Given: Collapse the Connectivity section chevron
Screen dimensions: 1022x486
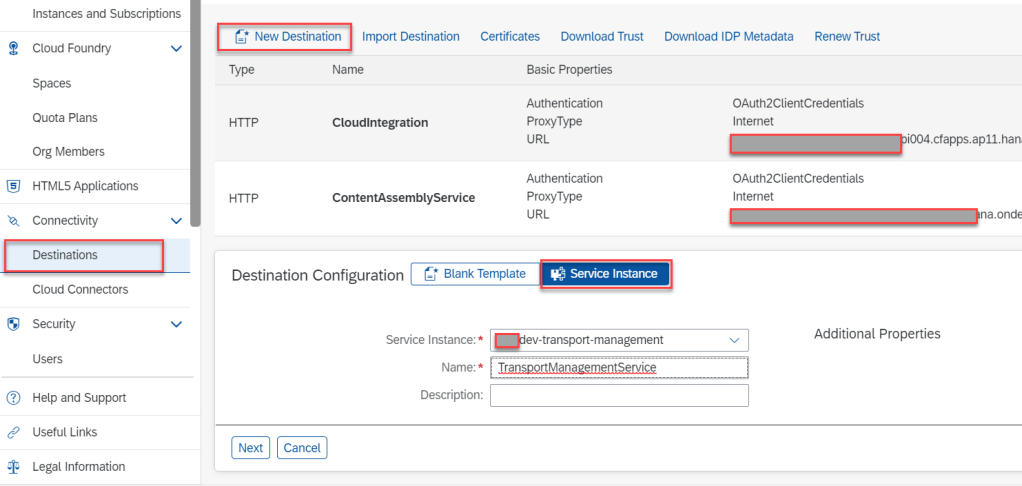Looking at the screenshot, I should coord(176,221).
